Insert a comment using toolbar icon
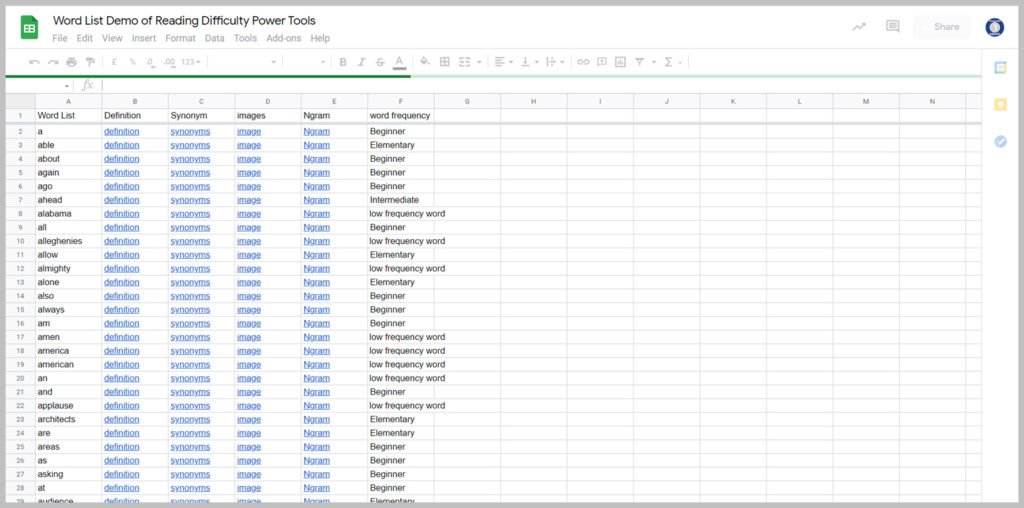The width and height of the screenshot is (1024, 508). [x=602, y=62]
